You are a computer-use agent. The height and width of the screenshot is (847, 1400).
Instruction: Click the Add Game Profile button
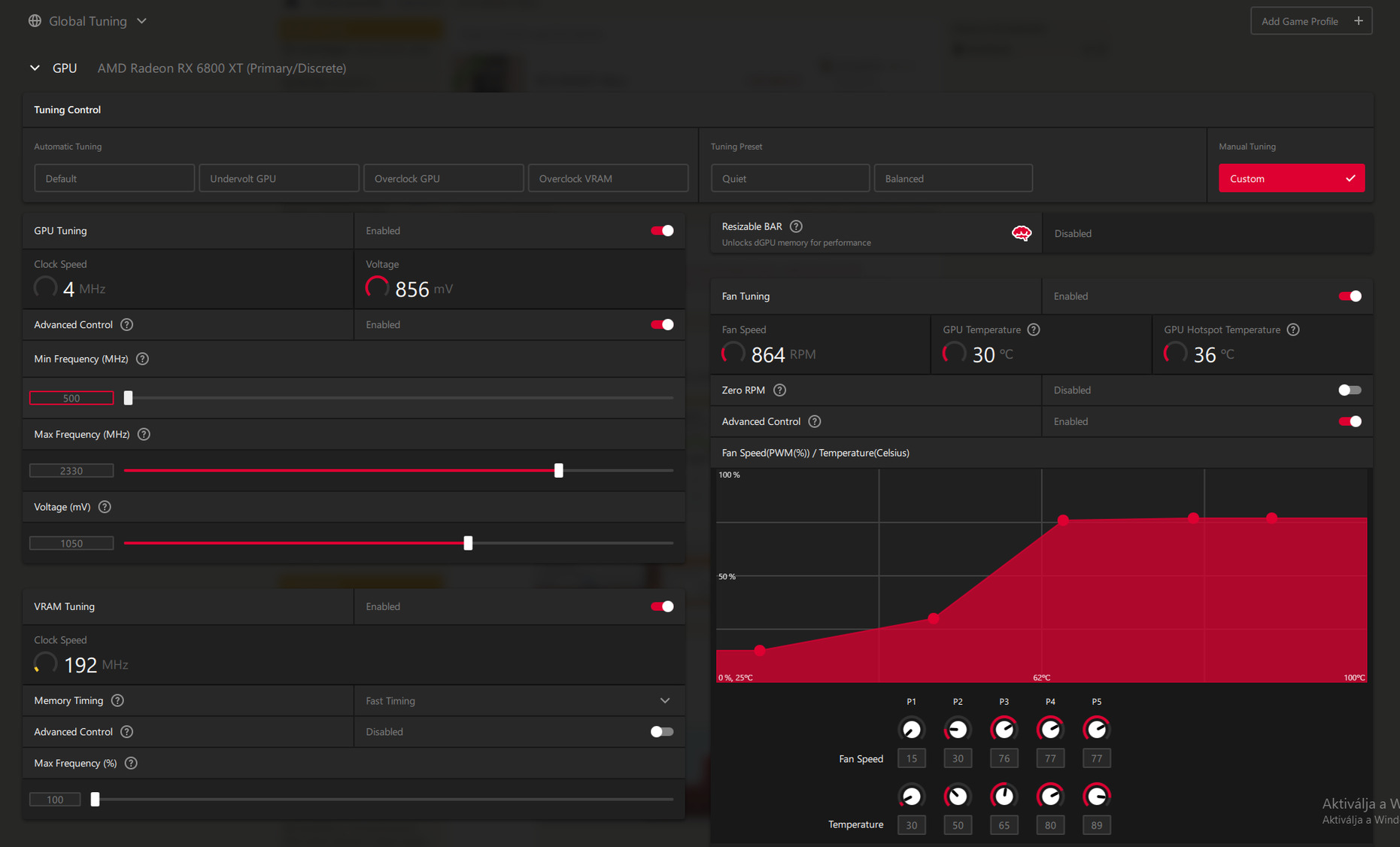point(1311,21)
